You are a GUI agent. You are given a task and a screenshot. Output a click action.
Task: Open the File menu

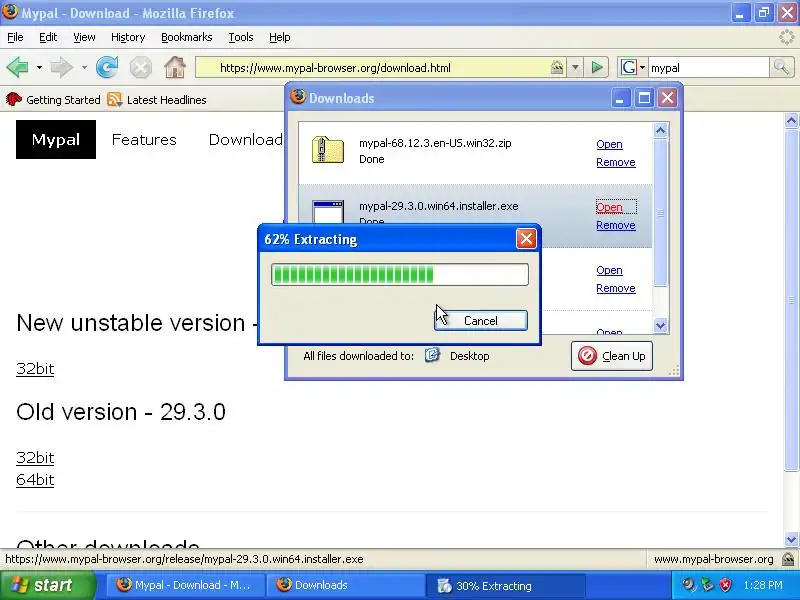[15, 37]
